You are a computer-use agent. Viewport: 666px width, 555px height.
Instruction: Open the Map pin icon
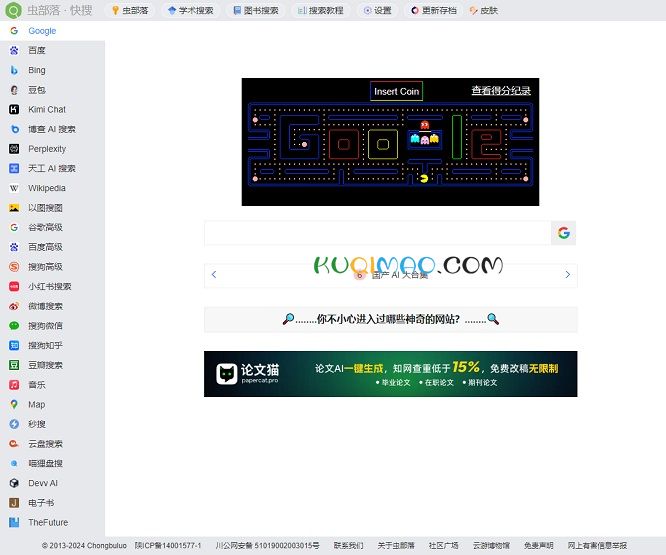(14, 404)
